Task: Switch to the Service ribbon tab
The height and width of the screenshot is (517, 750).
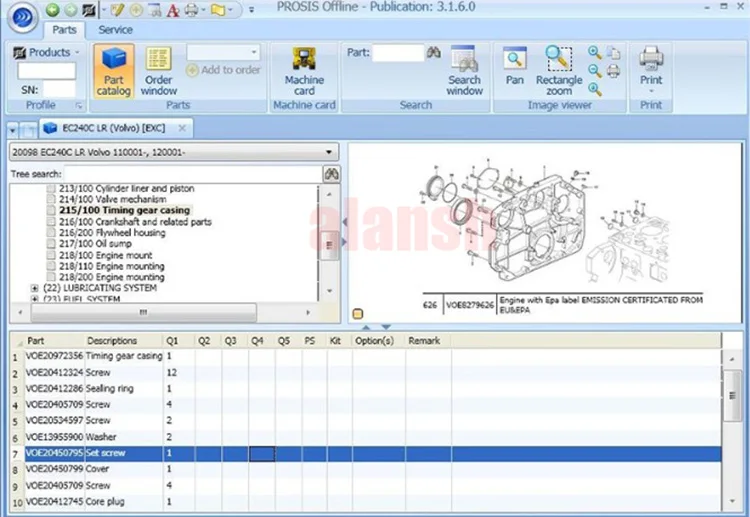Action: tap(116, 30)
